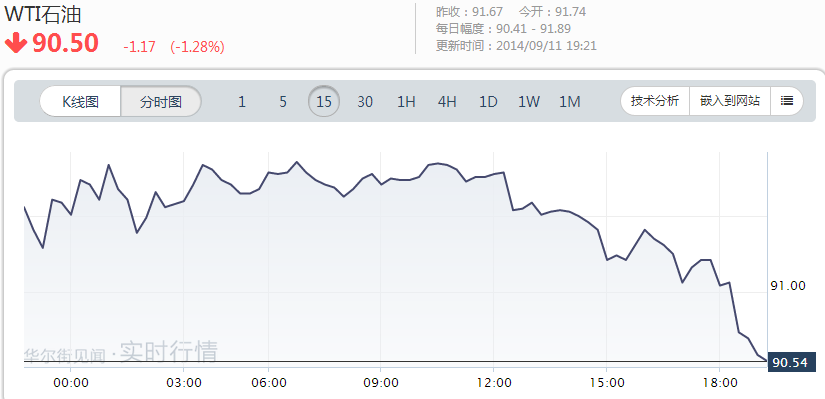This screenshot has height=399, width=825.
Task: Open the hamburger chart menu icon
Action: tap(787, 101)
